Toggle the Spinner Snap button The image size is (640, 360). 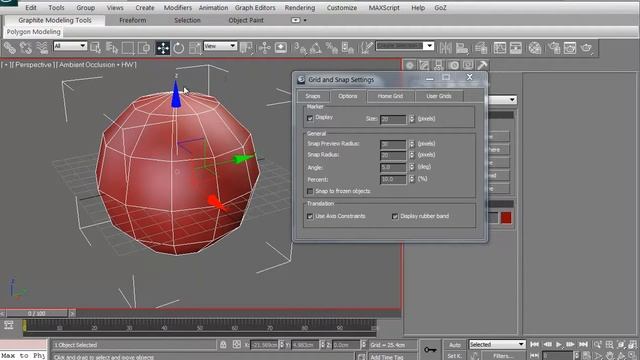(x=348, y=49)
